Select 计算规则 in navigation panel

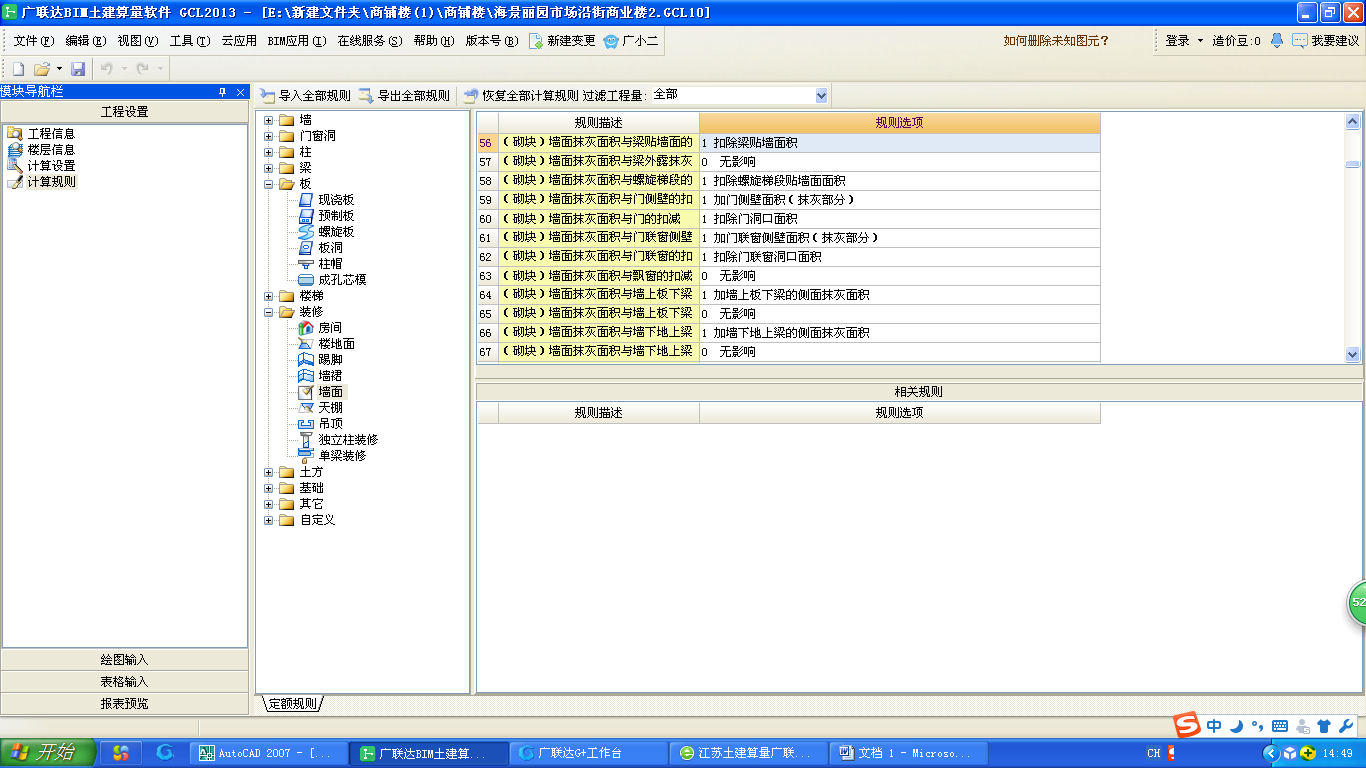click(x=51, y=182)
